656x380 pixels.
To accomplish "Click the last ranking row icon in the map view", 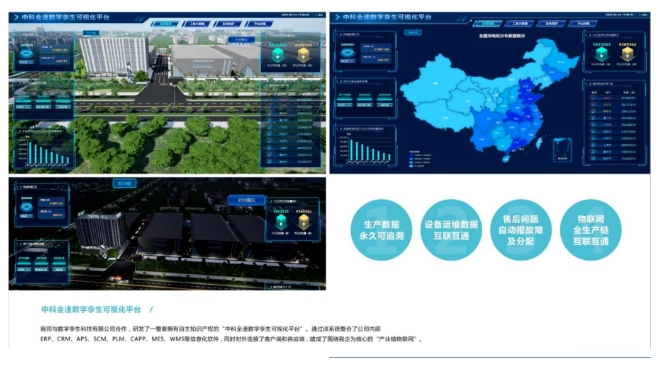I will coord(593,159).
